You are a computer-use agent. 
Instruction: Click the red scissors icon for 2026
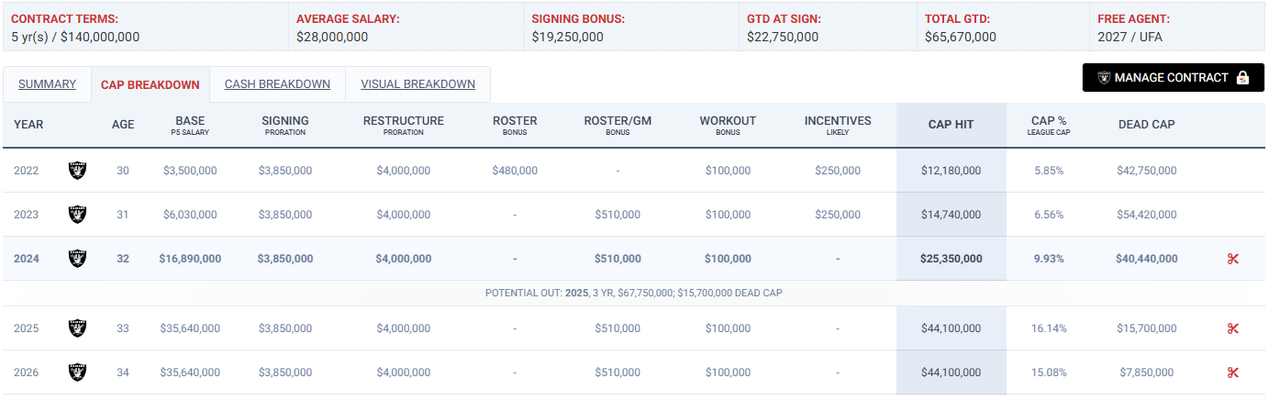click(1232, 373)
